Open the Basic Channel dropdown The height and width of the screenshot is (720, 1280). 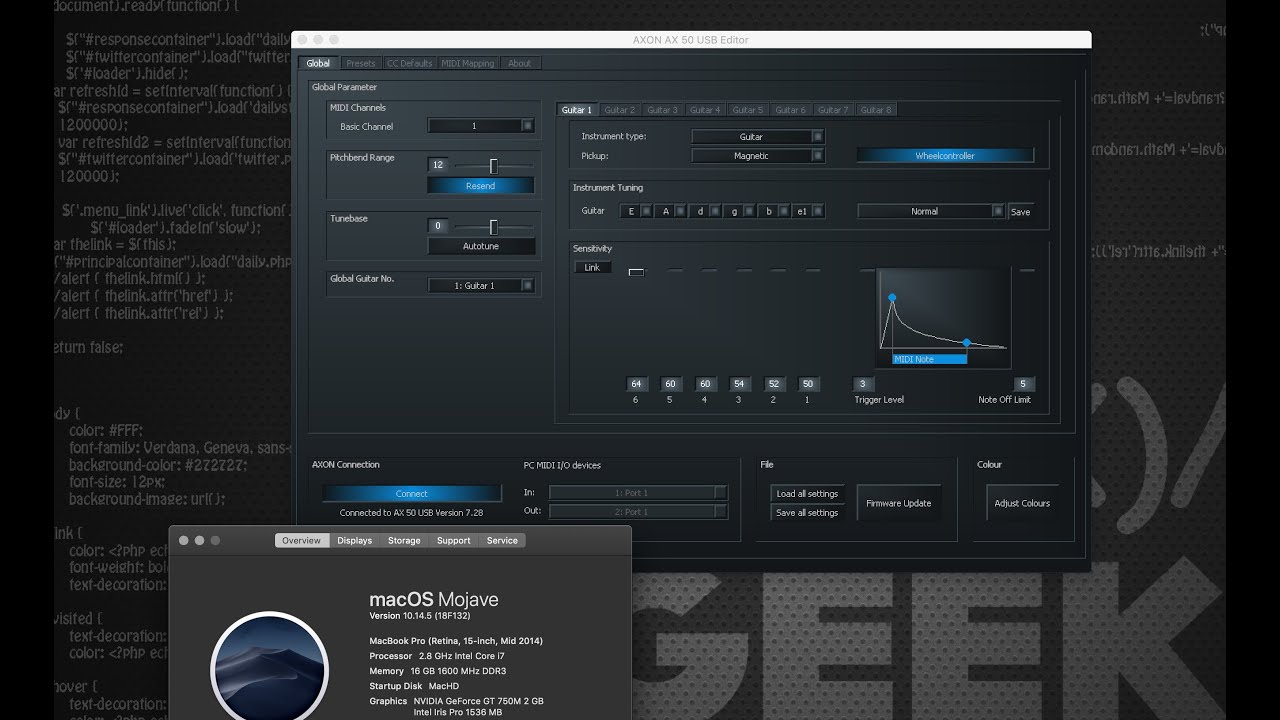(x=481, y=126)
